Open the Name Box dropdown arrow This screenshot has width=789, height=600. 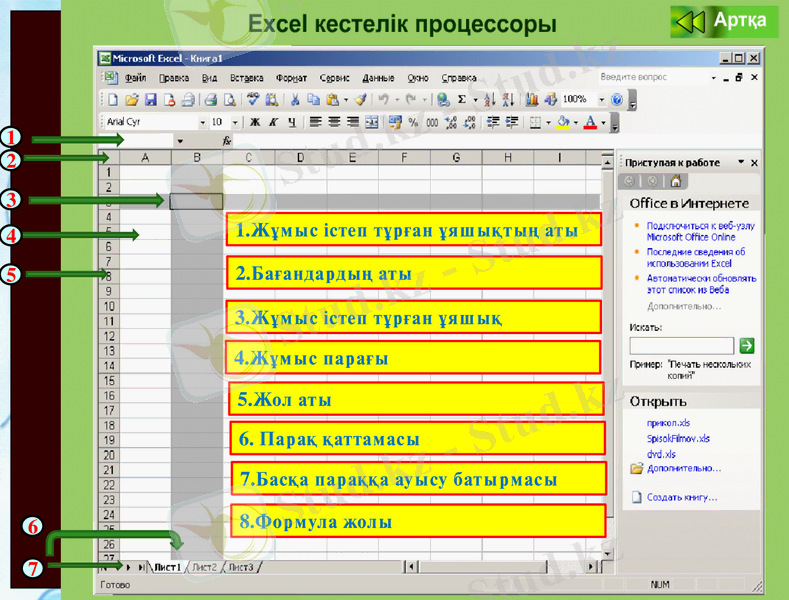pyautogui.click(x=180, y=142)
